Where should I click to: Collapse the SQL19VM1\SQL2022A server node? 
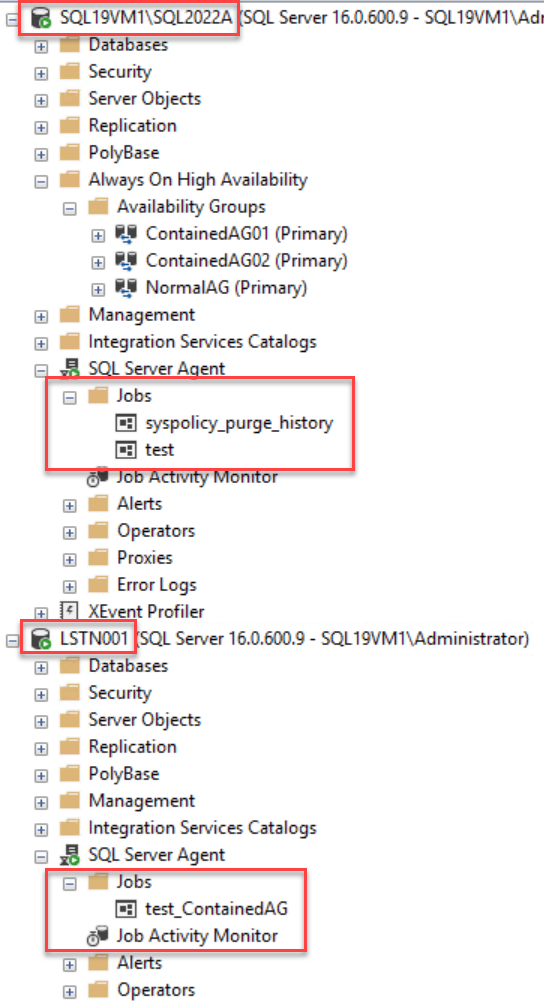click(x=12, y=20)
